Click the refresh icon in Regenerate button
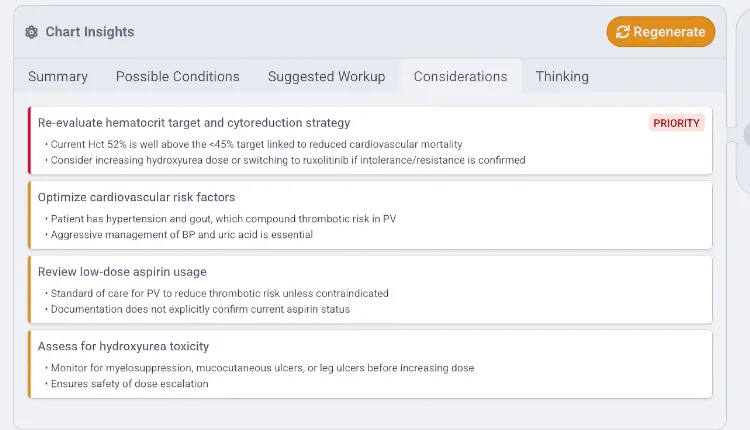This screenshot has height=430, width=750. (622, 32)
